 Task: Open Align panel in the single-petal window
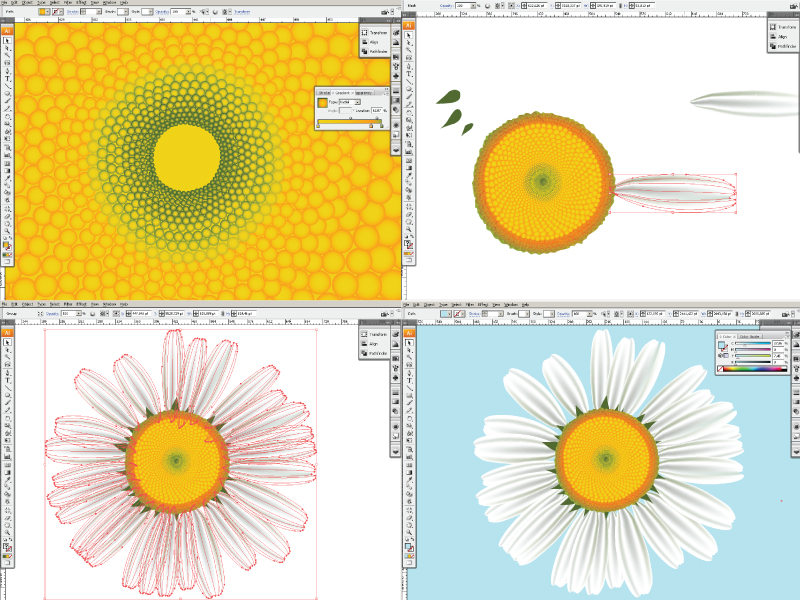(x=782, y=36)
